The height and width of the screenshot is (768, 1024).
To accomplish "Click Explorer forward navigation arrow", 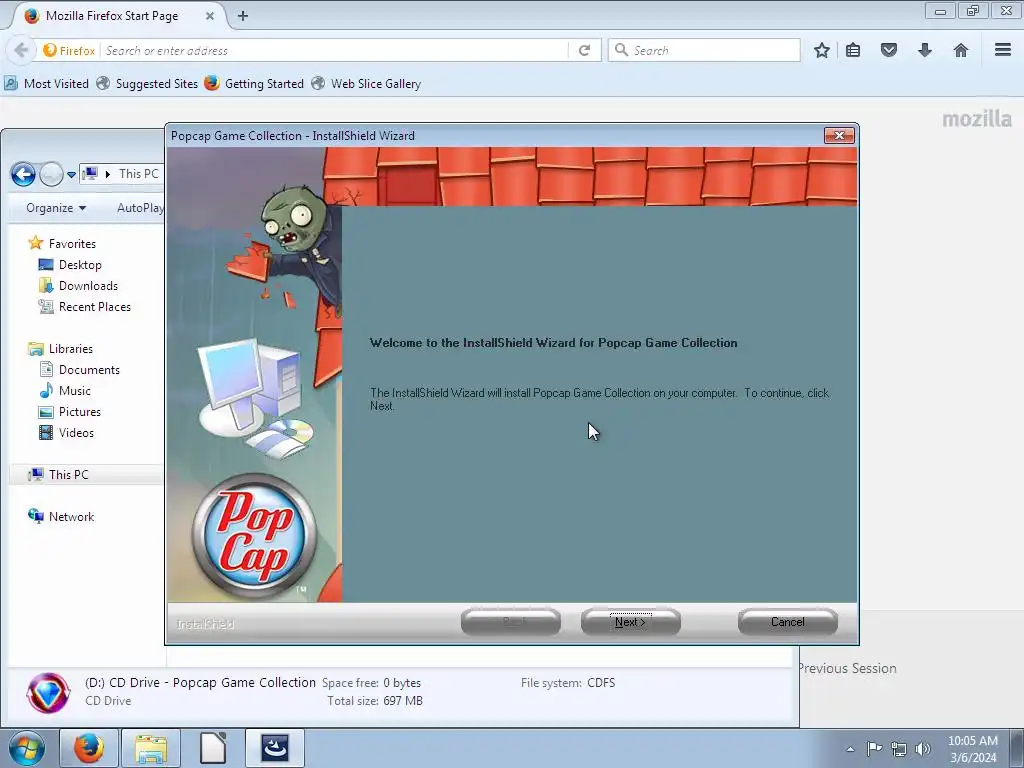I will 51,174.
